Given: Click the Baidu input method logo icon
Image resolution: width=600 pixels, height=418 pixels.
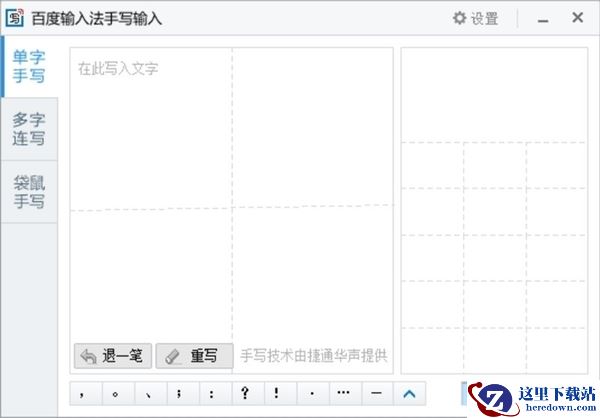Looking at the screenshot, I should [x=15, y=18].
